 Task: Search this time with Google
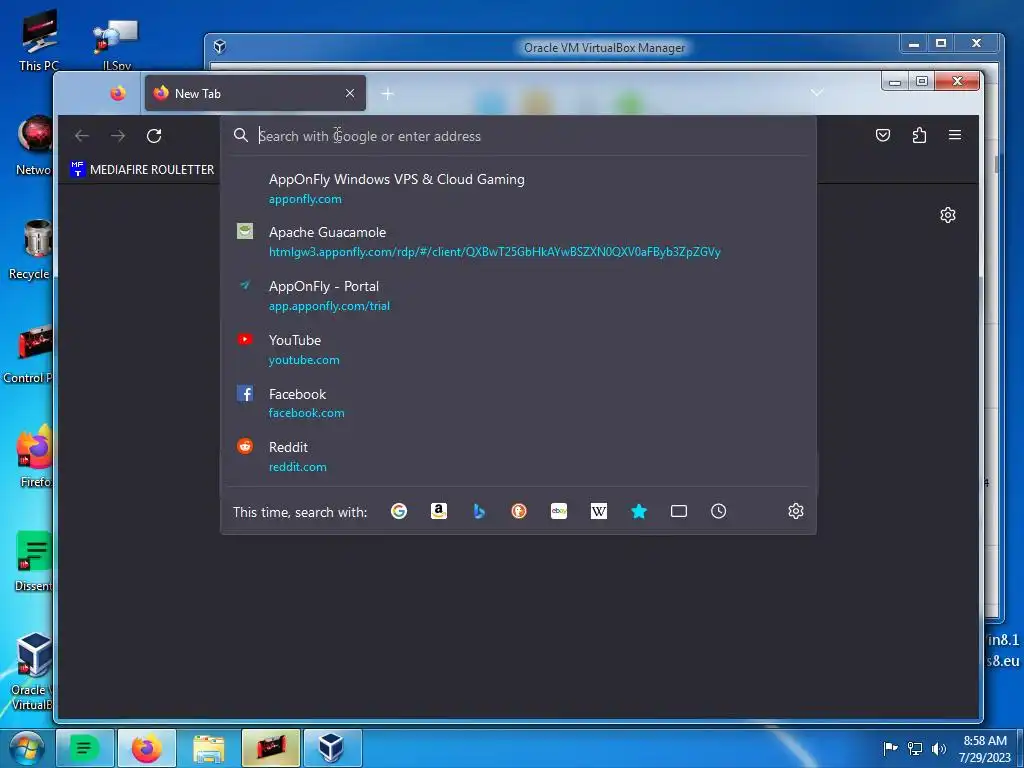(x=399, y=511)
